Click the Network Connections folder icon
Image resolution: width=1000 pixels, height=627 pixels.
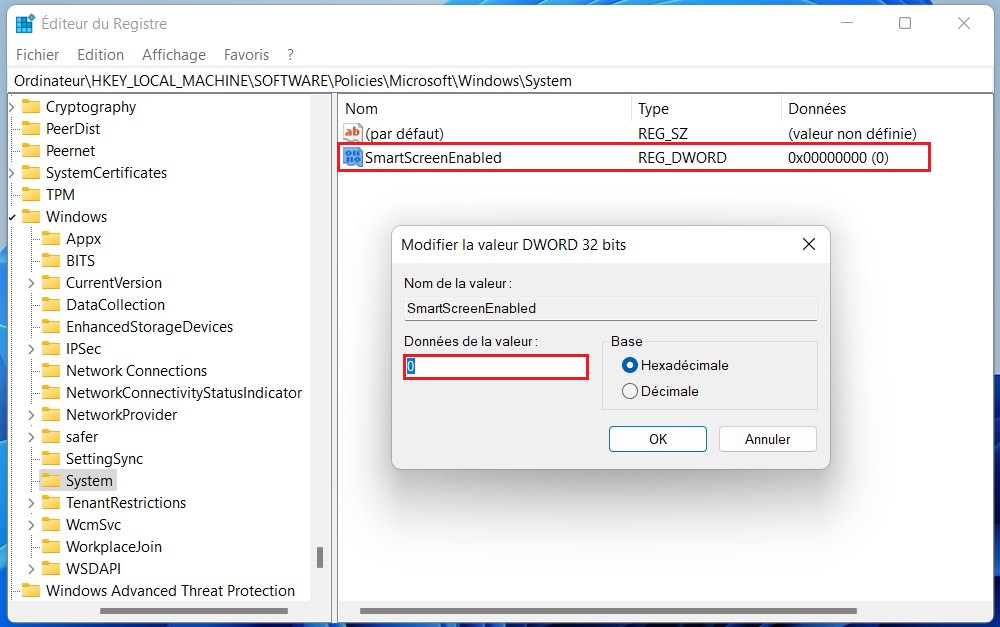coord(51,371)
